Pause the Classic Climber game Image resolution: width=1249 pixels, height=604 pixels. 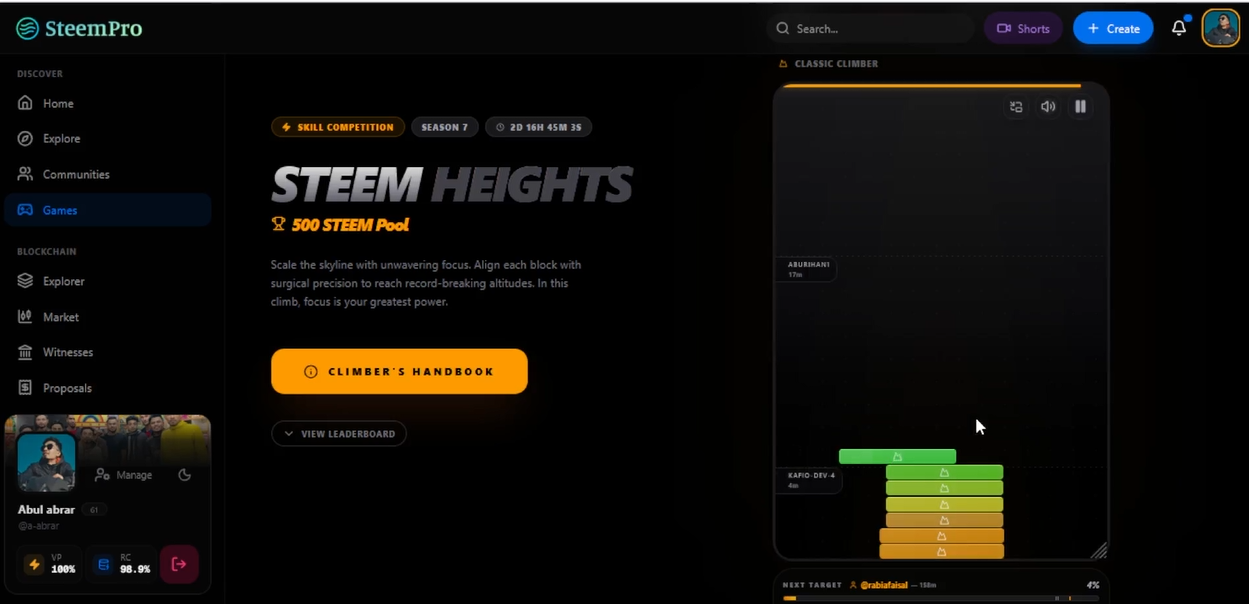point(1080,106)
